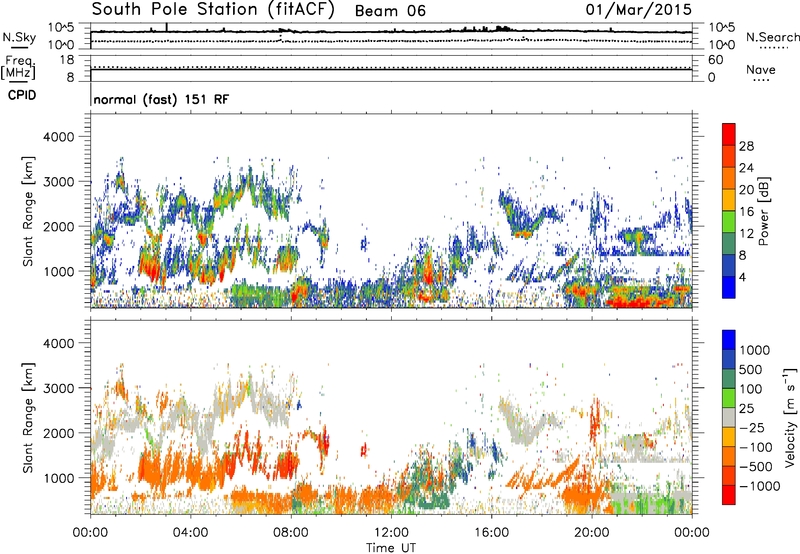Click the red high-power echo near 21:00 low range
The image size is (800, 554).
click(x=638, y=301)
